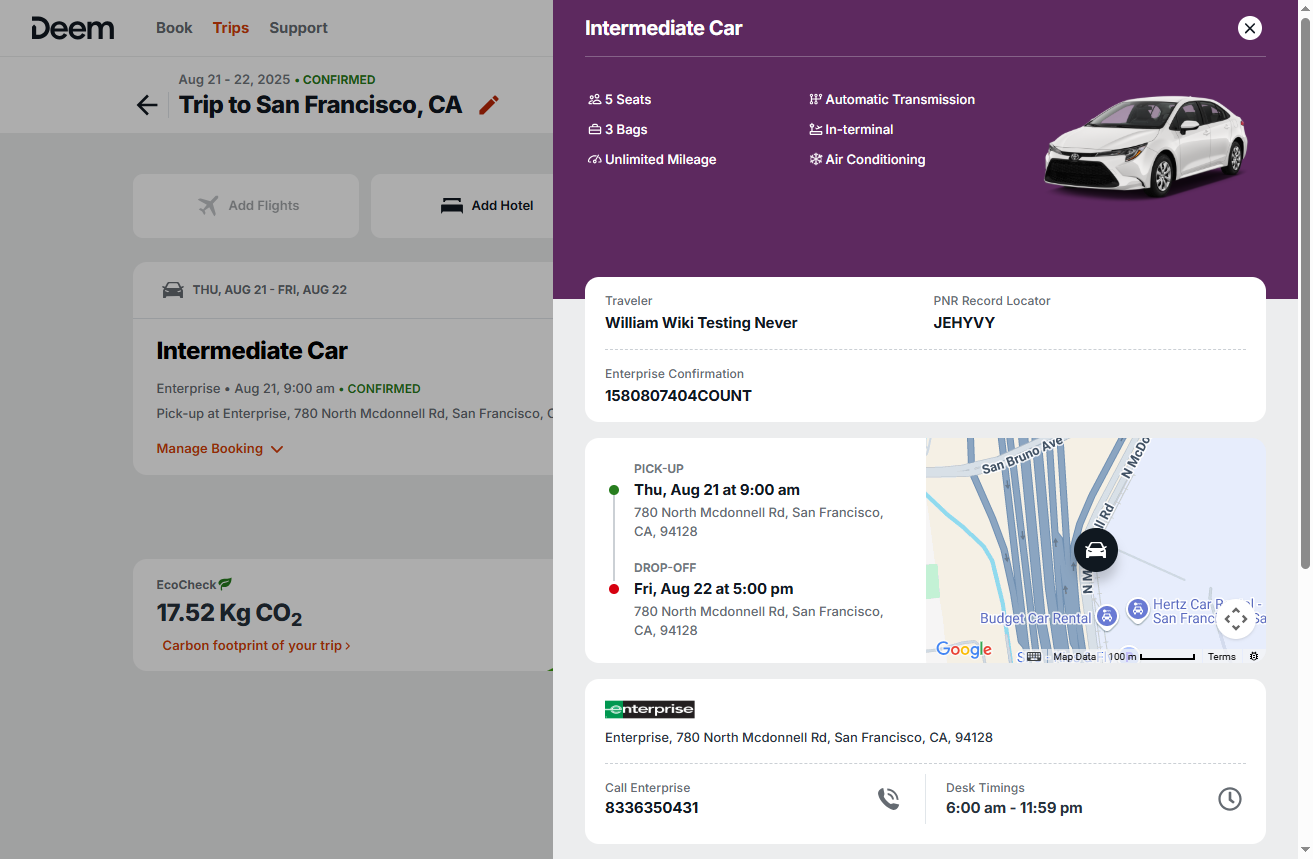The height and width of the screenshot is (859, 1313).
Task: Click the back arrow beside trip title
Action: pyautogui.click(x=147, y=105)
